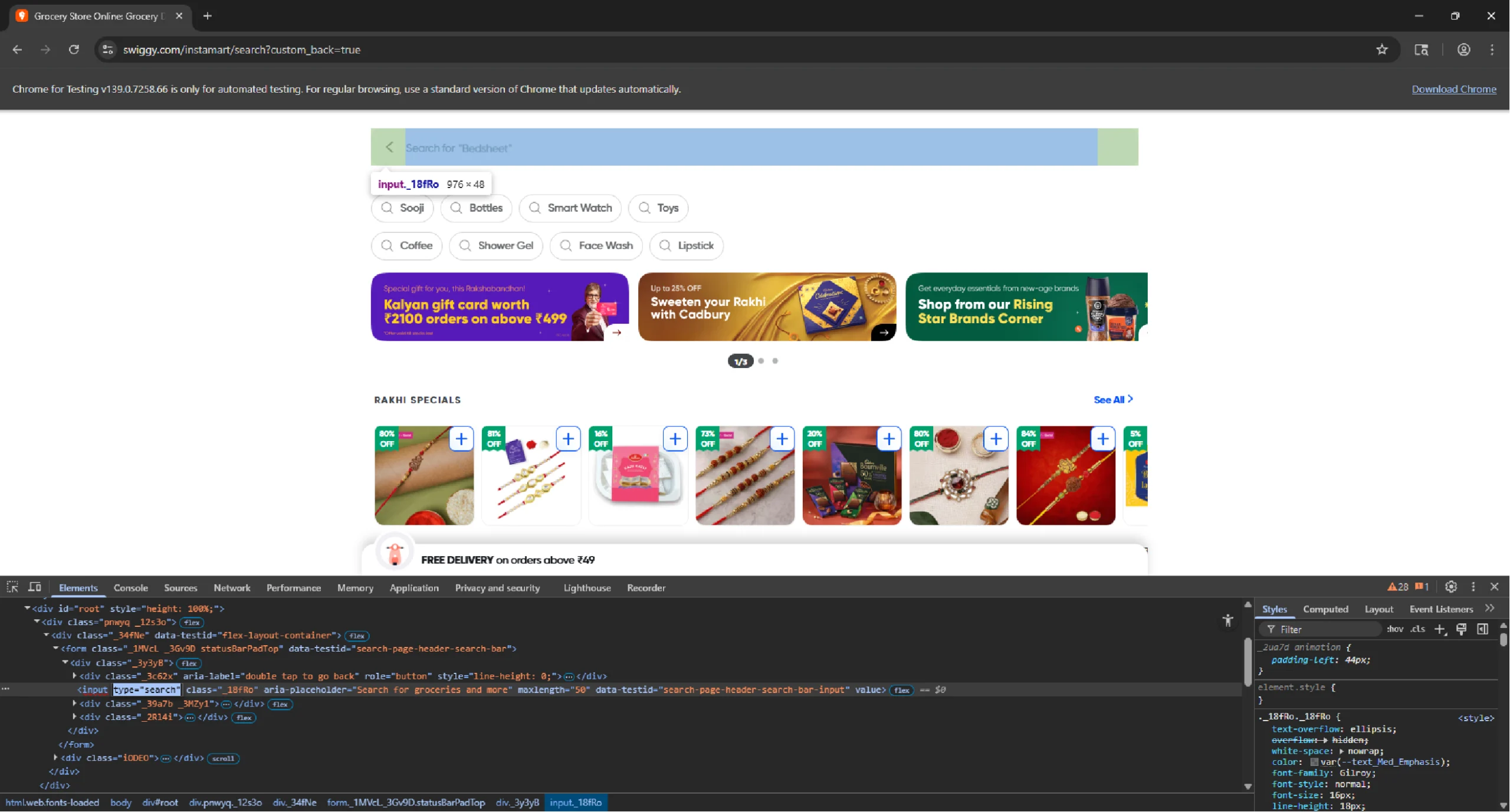Add the 16% off Kaju Katli item
Image resolution: width=1510 pixels, height=812 pixels.
click(x=675, y=439)
